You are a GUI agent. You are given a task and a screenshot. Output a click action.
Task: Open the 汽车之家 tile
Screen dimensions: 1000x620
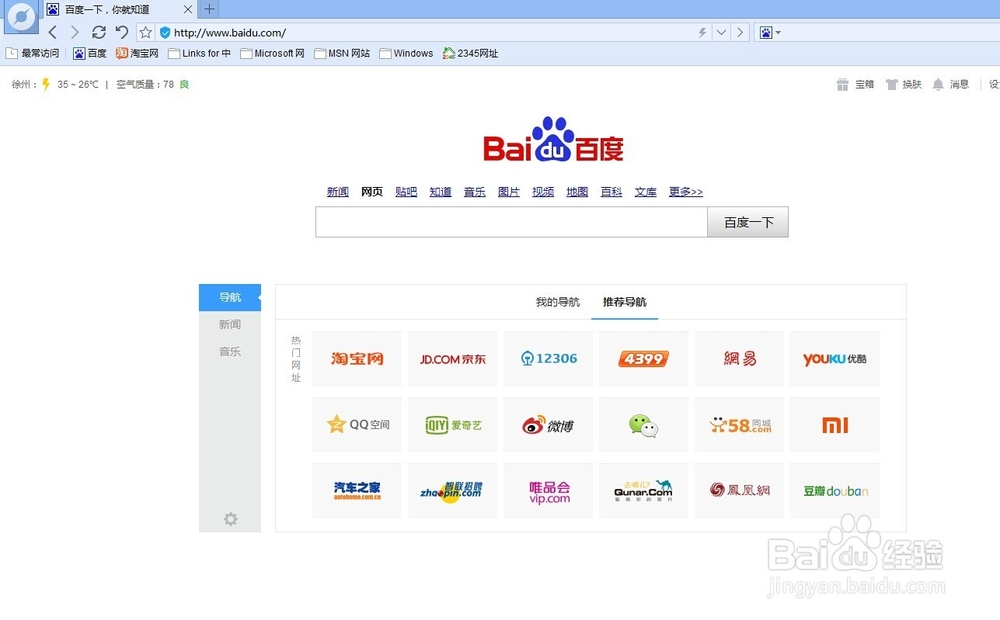pos(357,491)
